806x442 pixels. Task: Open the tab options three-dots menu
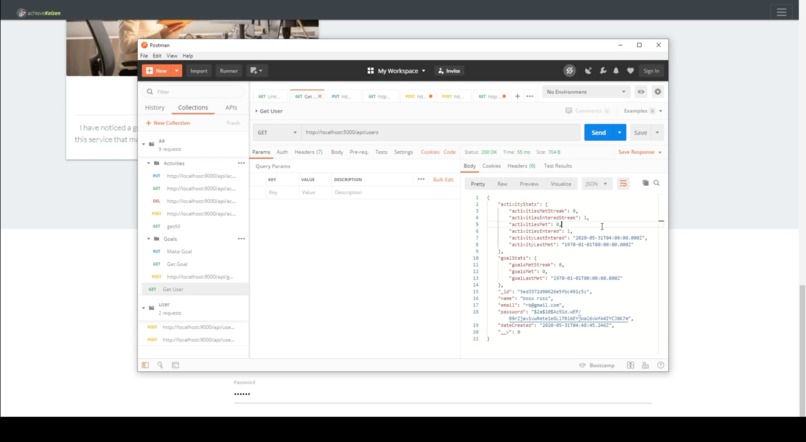(529, 96)
